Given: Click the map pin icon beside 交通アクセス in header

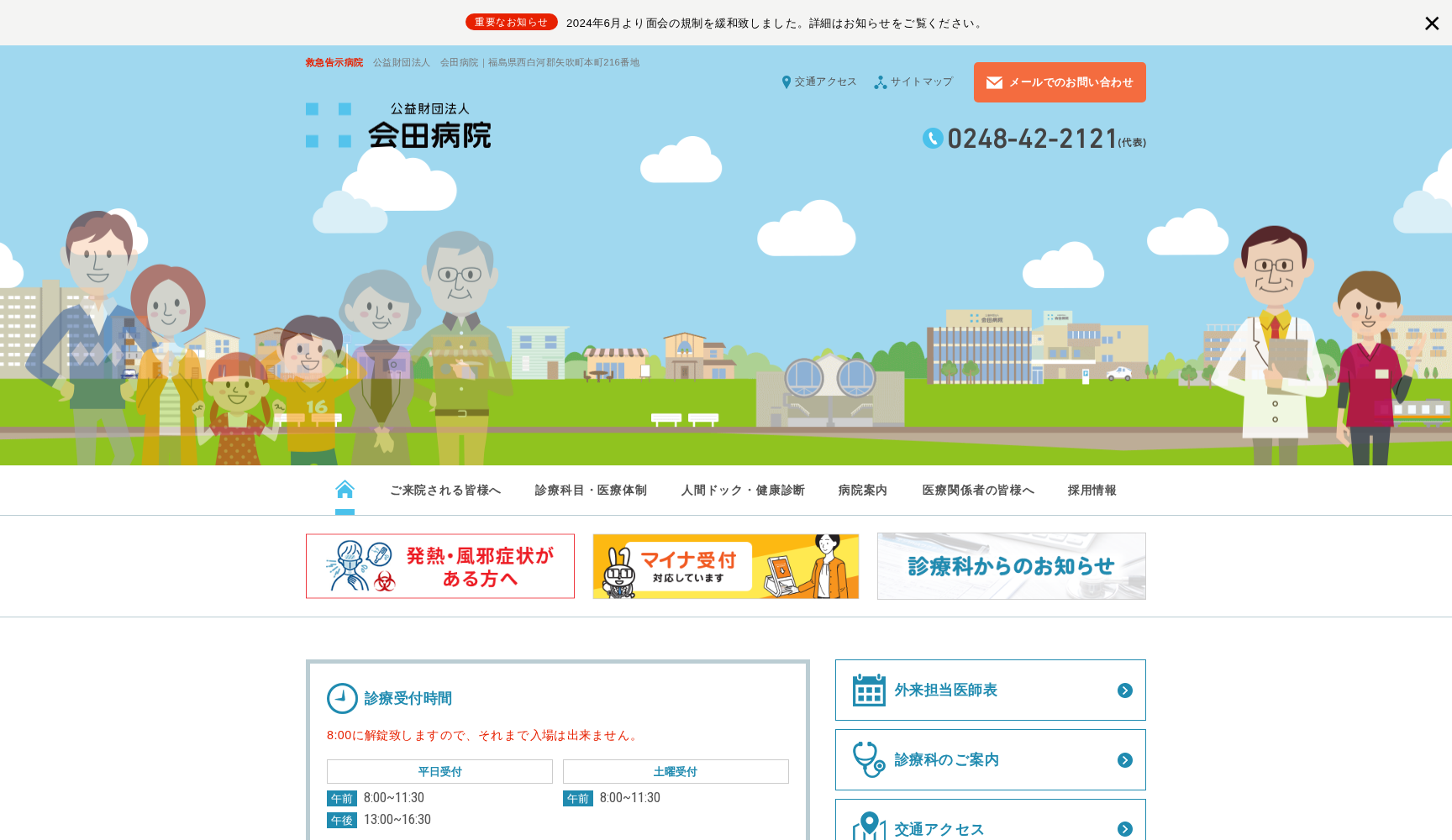Looking at the screenshot, I should tap(786, 81).
